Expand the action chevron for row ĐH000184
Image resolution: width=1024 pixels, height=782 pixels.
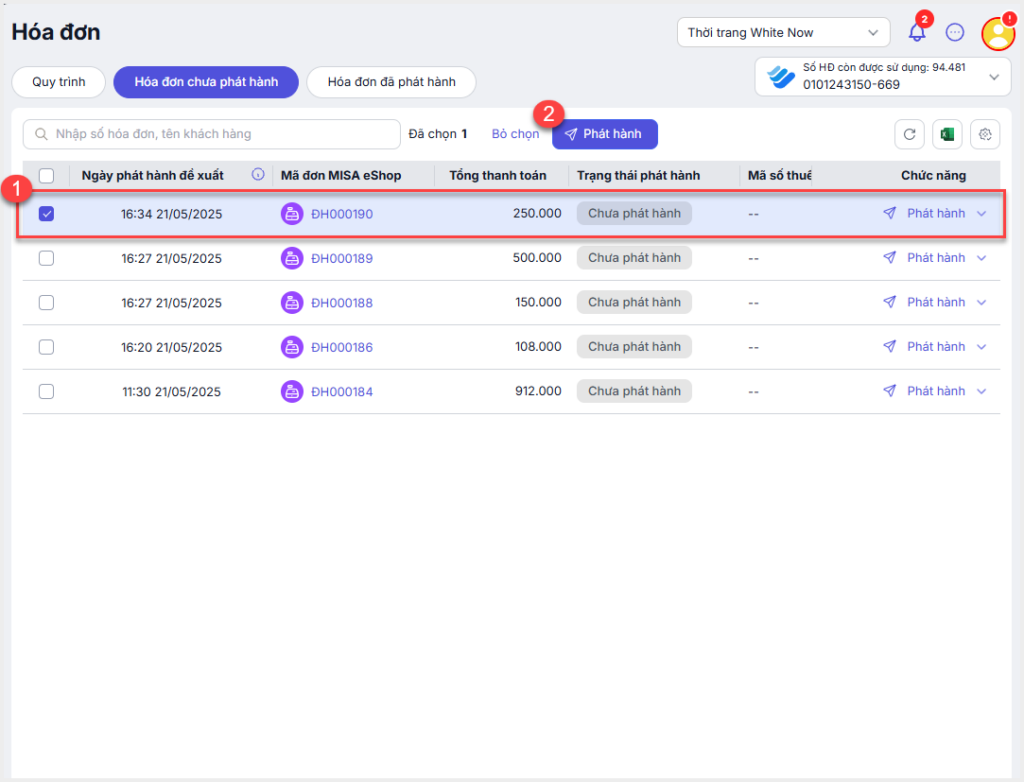981,391
